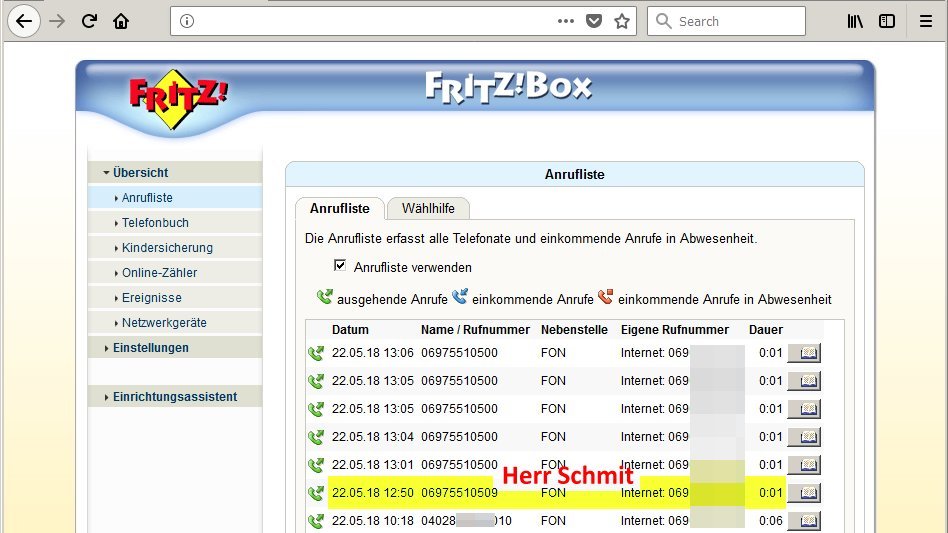Screen dimensions: 948x533
Task: Add 13:01 call to phonebook
Action: 804,465
